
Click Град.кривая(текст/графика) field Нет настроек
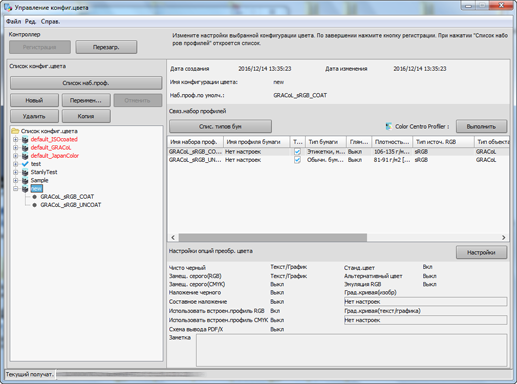click(425, 320)
